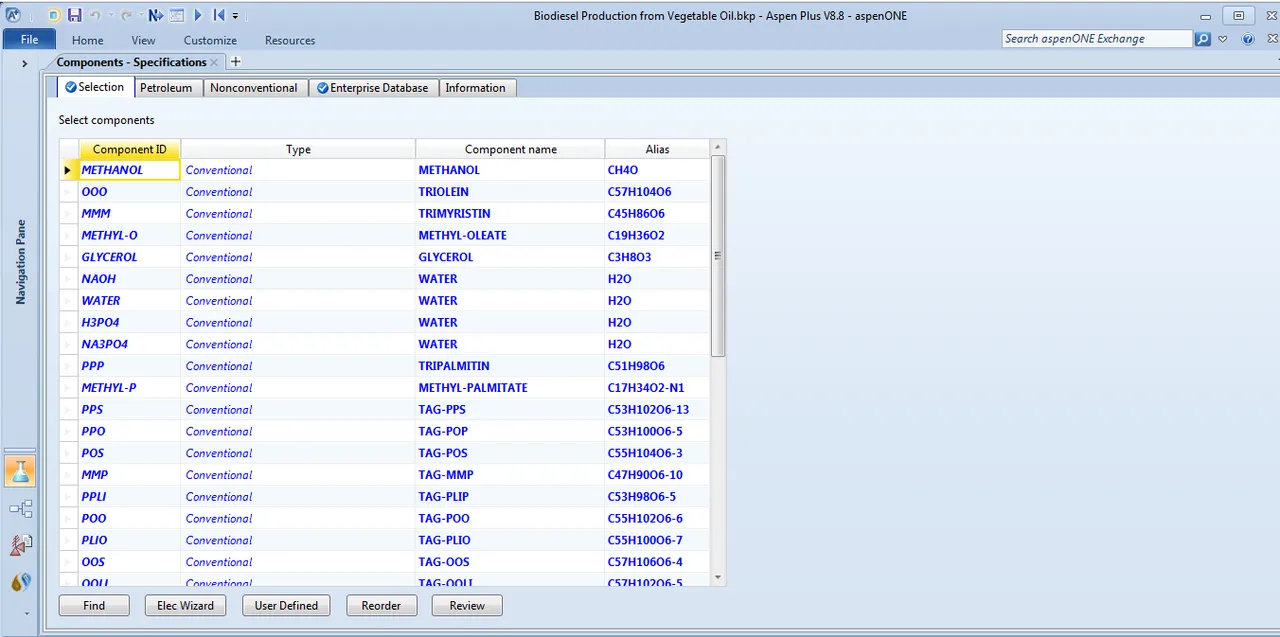Viewport: 1280px width, 637px height.
Task: Click the vertical Navigation Pane label
Action: [x=20, y=262]
